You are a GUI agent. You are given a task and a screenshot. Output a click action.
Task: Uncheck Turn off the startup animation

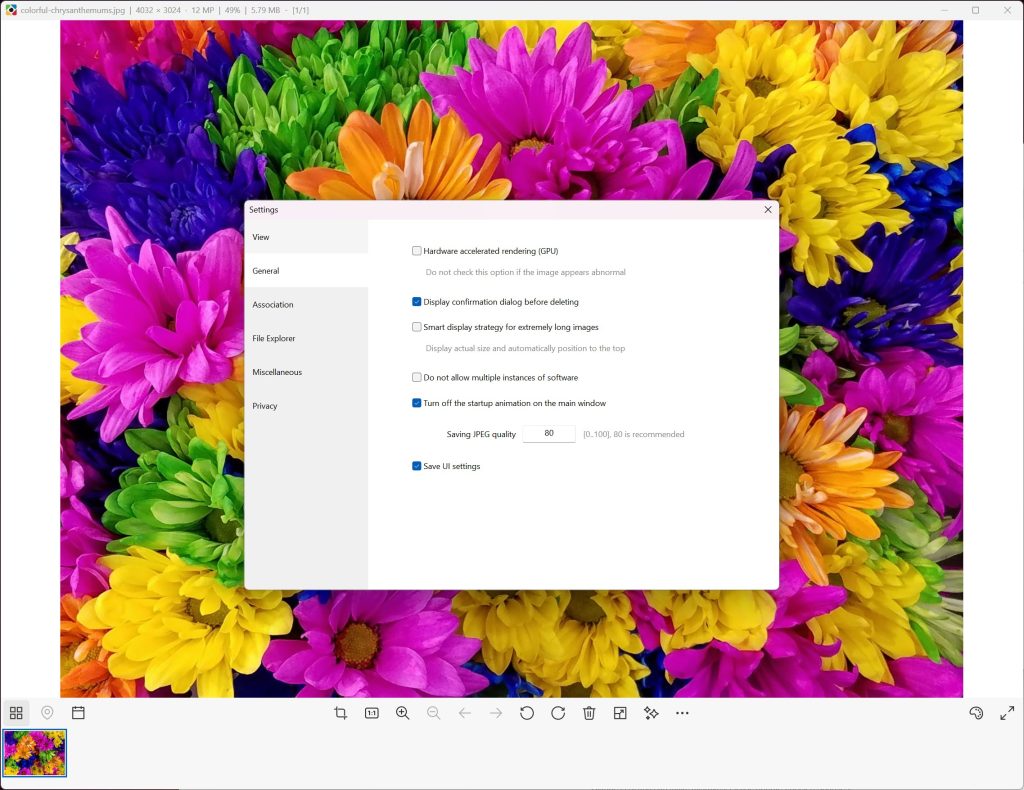pos(417,403)
